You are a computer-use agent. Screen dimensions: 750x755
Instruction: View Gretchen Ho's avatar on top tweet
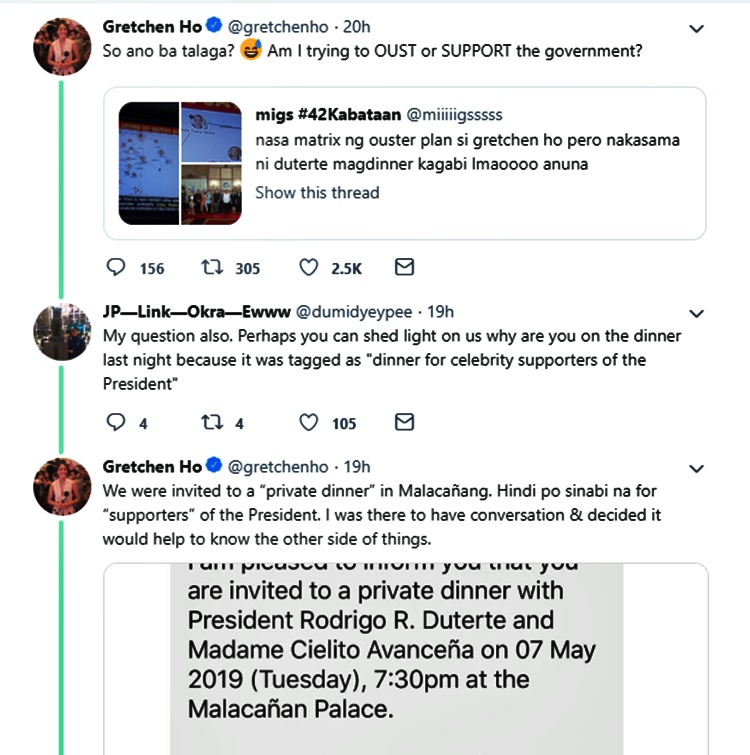pos(62,47)
